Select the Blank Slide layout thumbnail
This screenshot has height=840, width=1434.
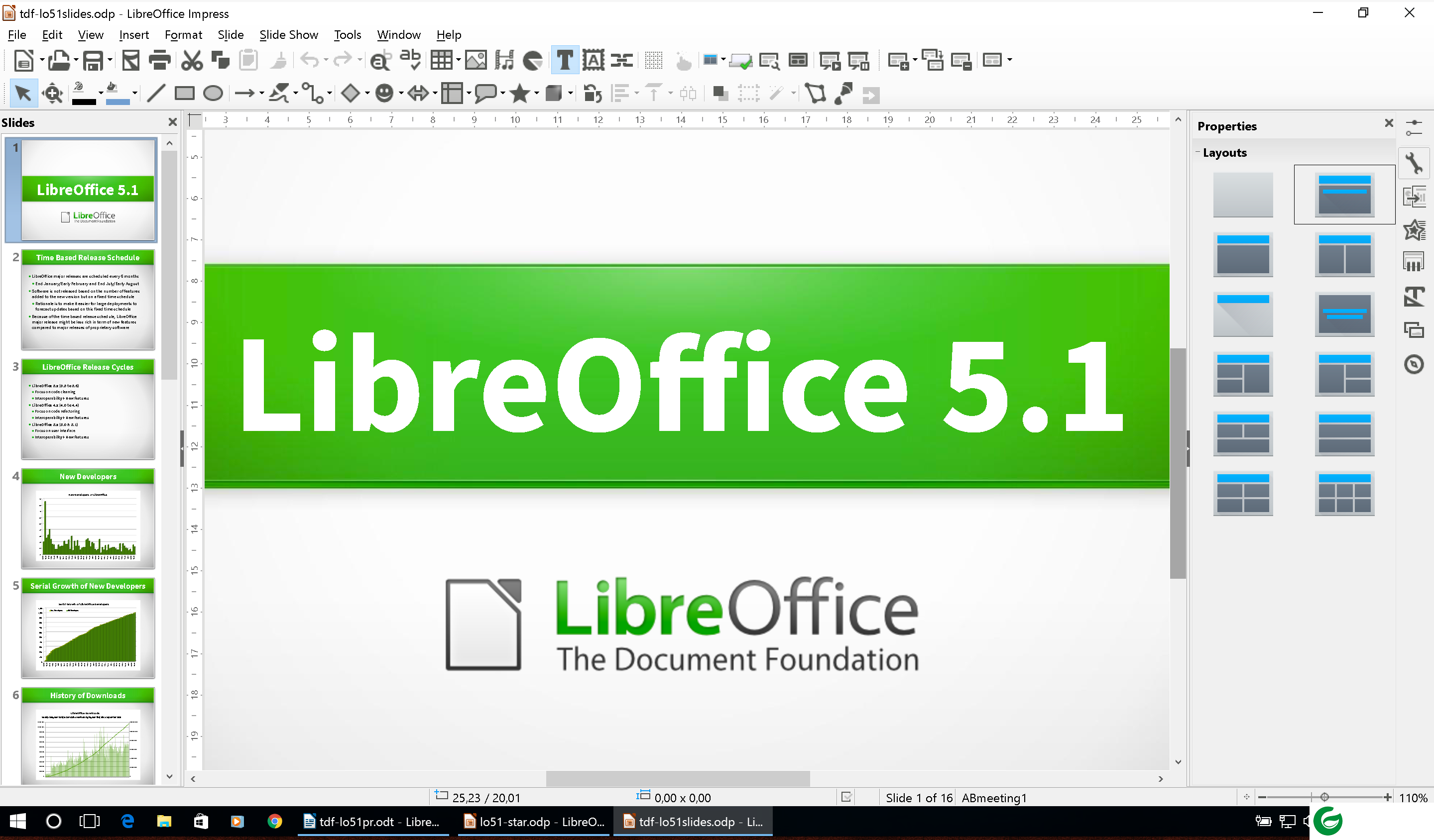coord(1243,195)
